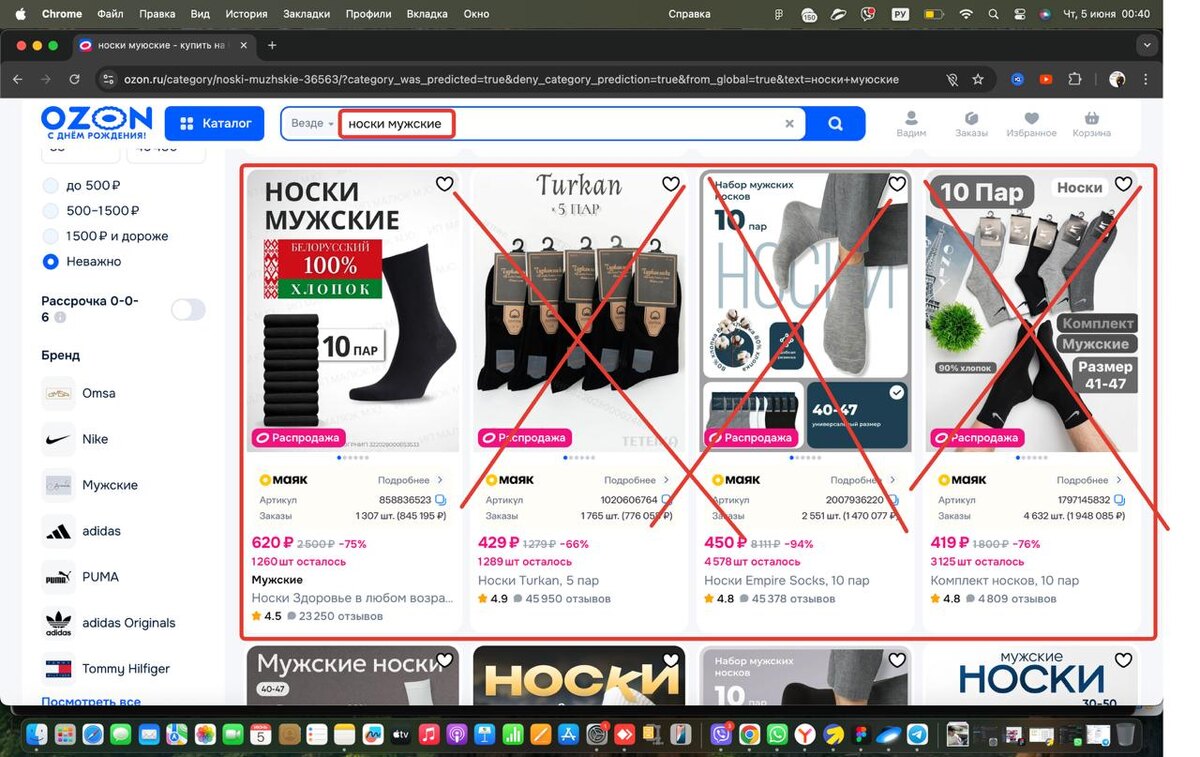Open the Заказы orders icon
This screenshot has width=1200, height=757.
coord(971,124)
